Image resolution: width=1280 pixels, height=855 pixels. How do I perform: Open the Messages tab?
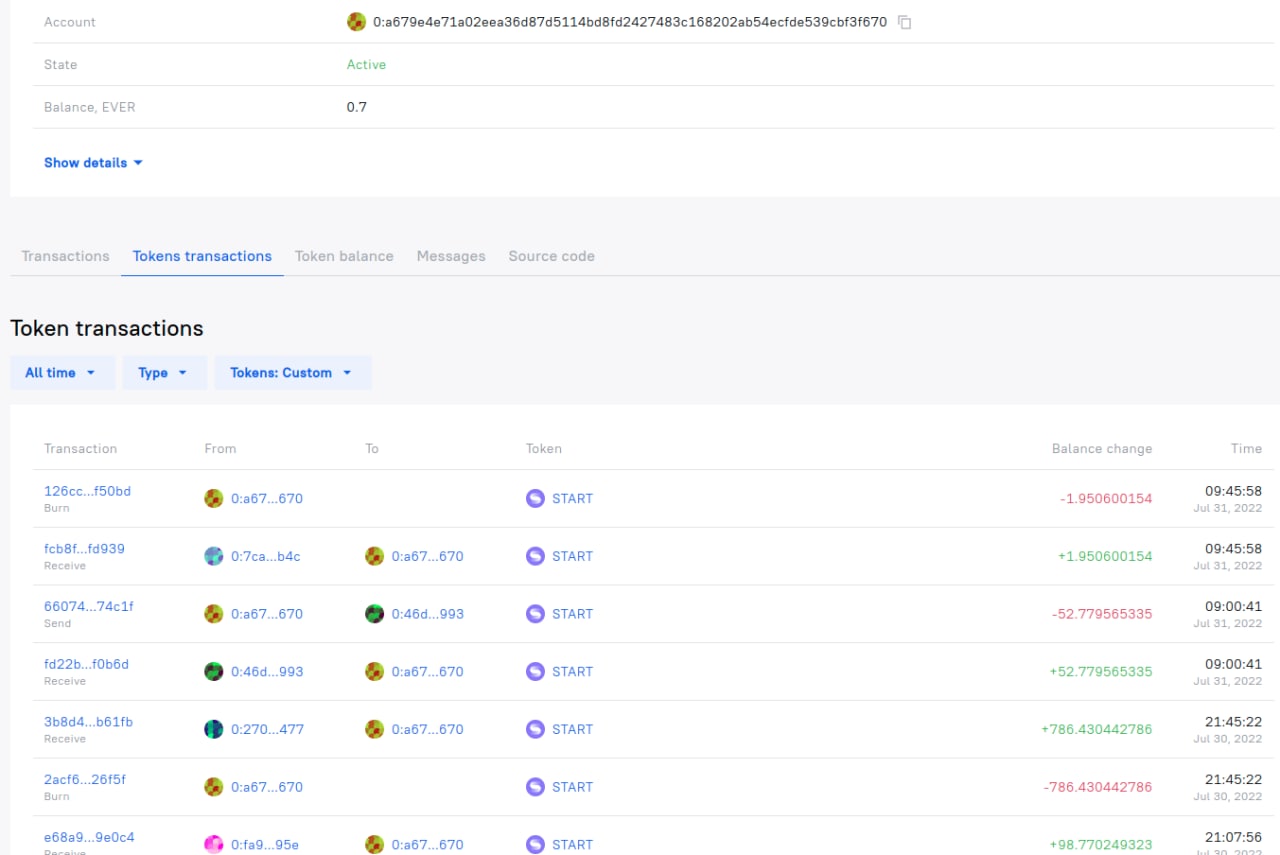coord(451,256)
